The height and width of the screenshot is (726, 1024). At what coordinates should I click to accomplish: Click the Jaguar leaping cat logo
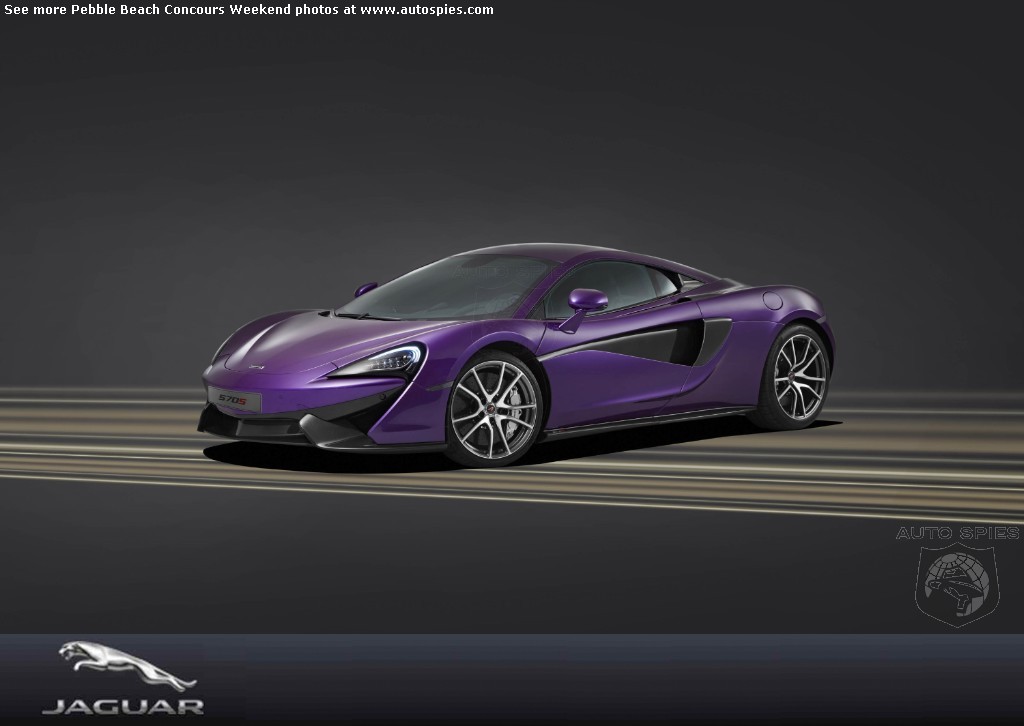point(128,666)
